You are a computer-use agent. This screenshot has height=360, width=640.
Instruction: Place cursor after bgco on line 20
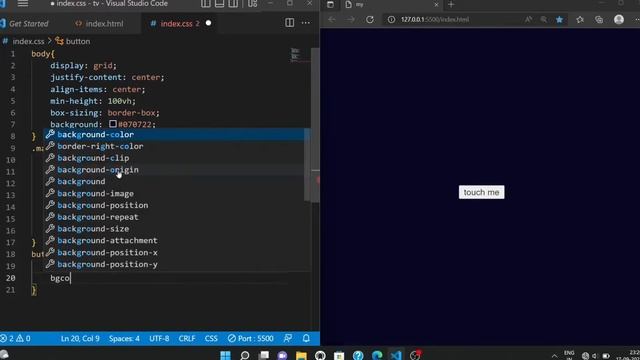(x=71, y=278)
